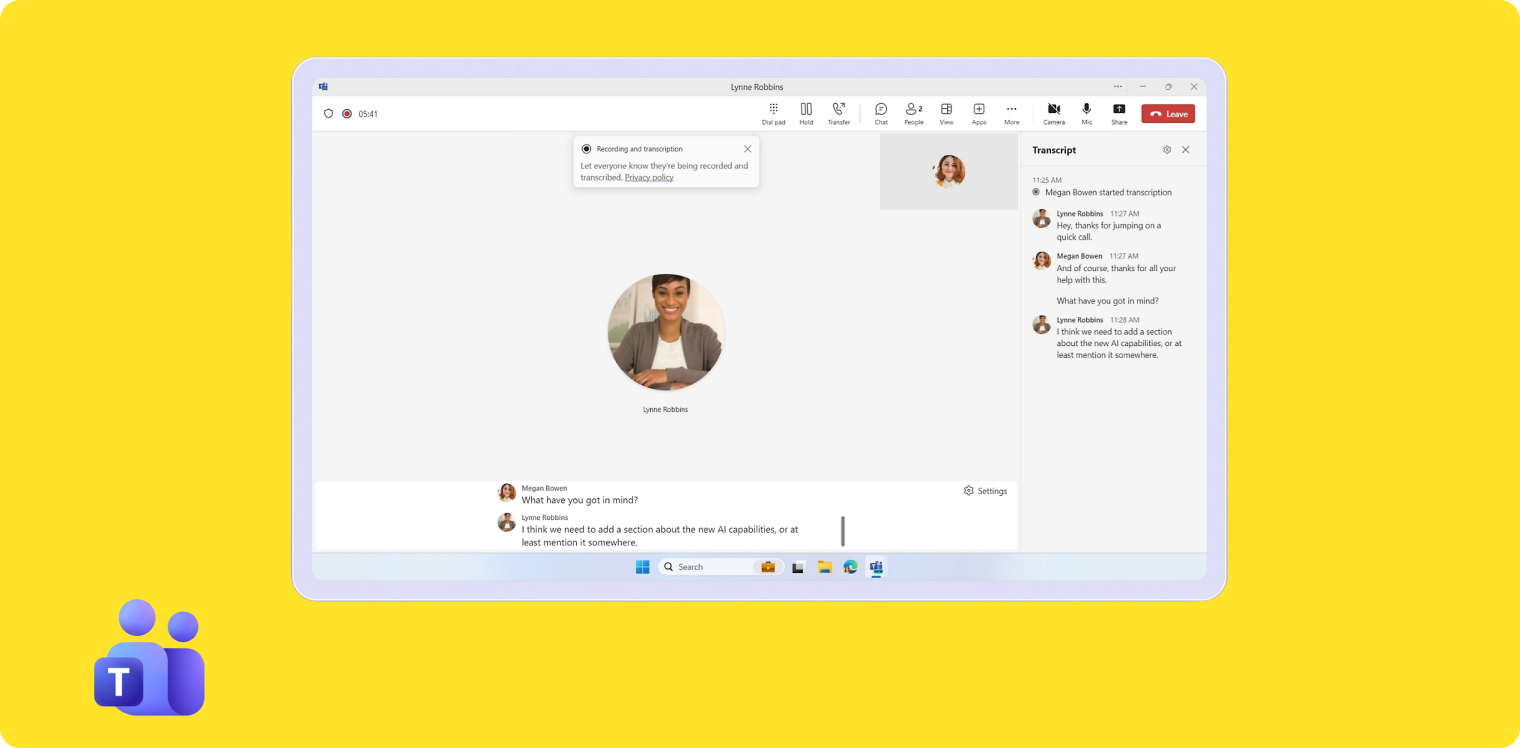This screenshot has height=748, width=1520.
Task: Click the Teams icon in taskbar
Action: point(876,567)
